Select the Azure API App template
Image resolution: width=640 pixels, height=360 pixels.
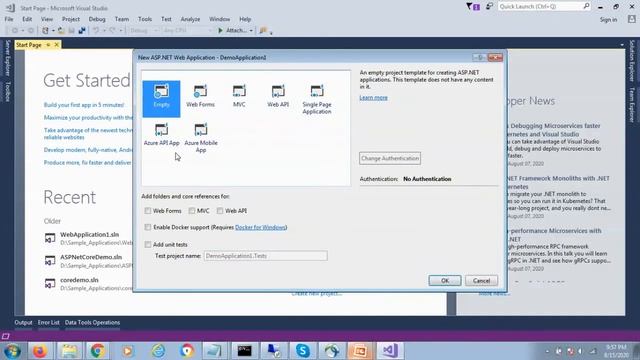click(161, 135)
